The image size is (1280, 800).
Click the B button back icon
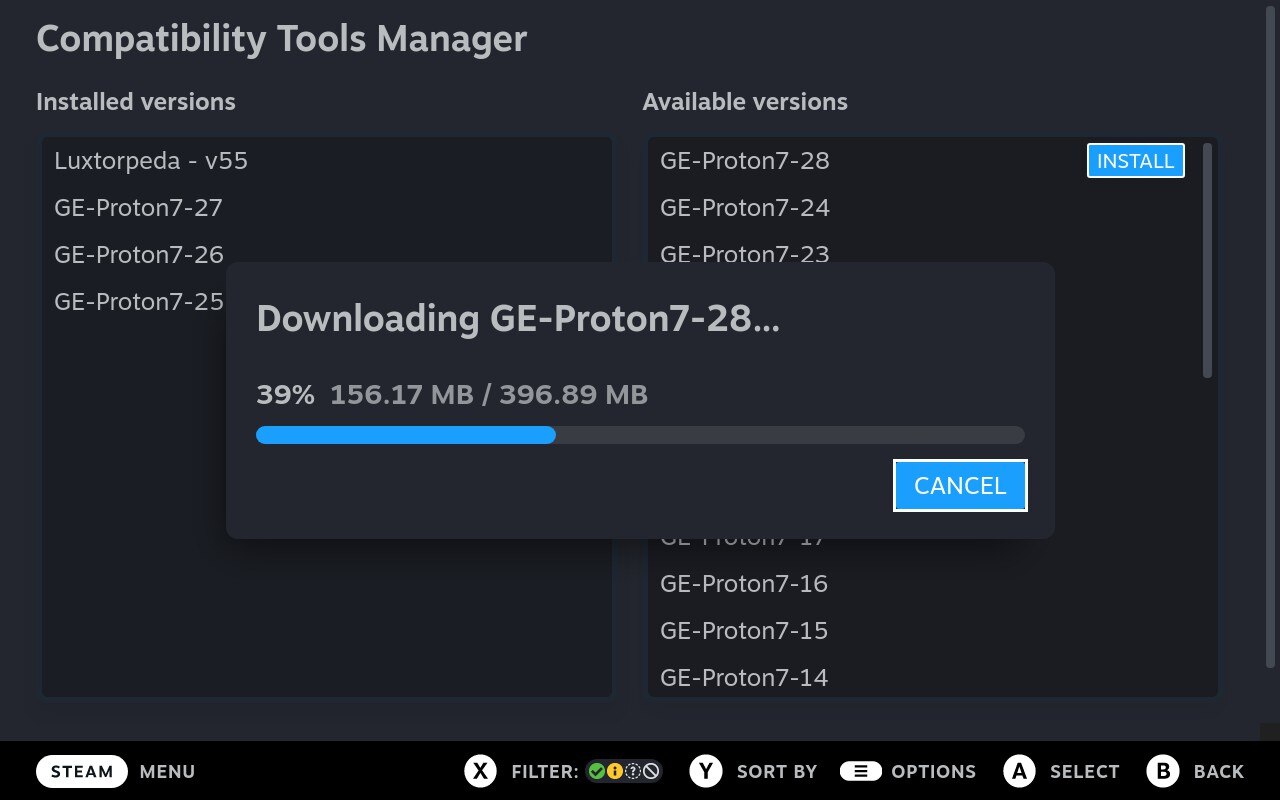coord(1163,771)
